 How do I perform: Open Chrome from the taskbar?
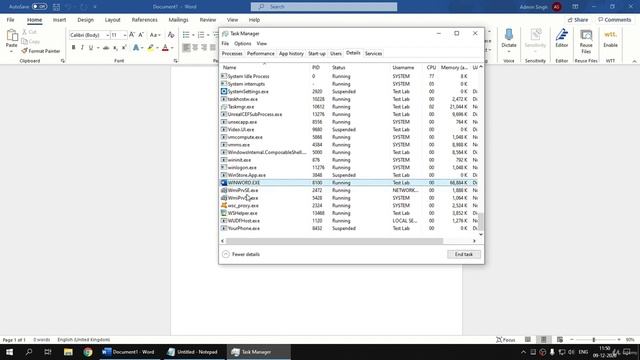pyautogui.click(x=88, y=352)
